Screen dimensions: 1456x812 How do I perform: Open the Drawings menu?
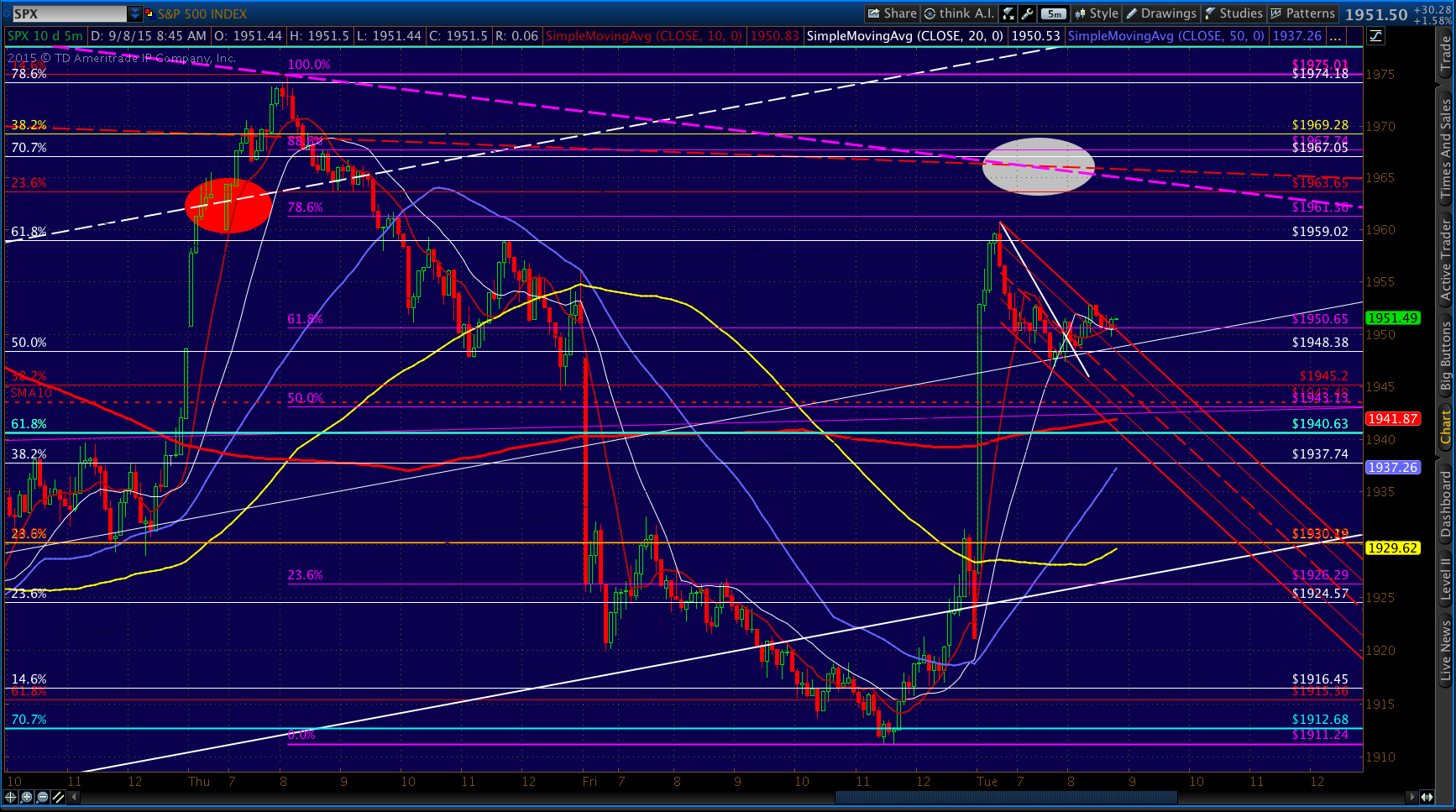click(1161, 13)
